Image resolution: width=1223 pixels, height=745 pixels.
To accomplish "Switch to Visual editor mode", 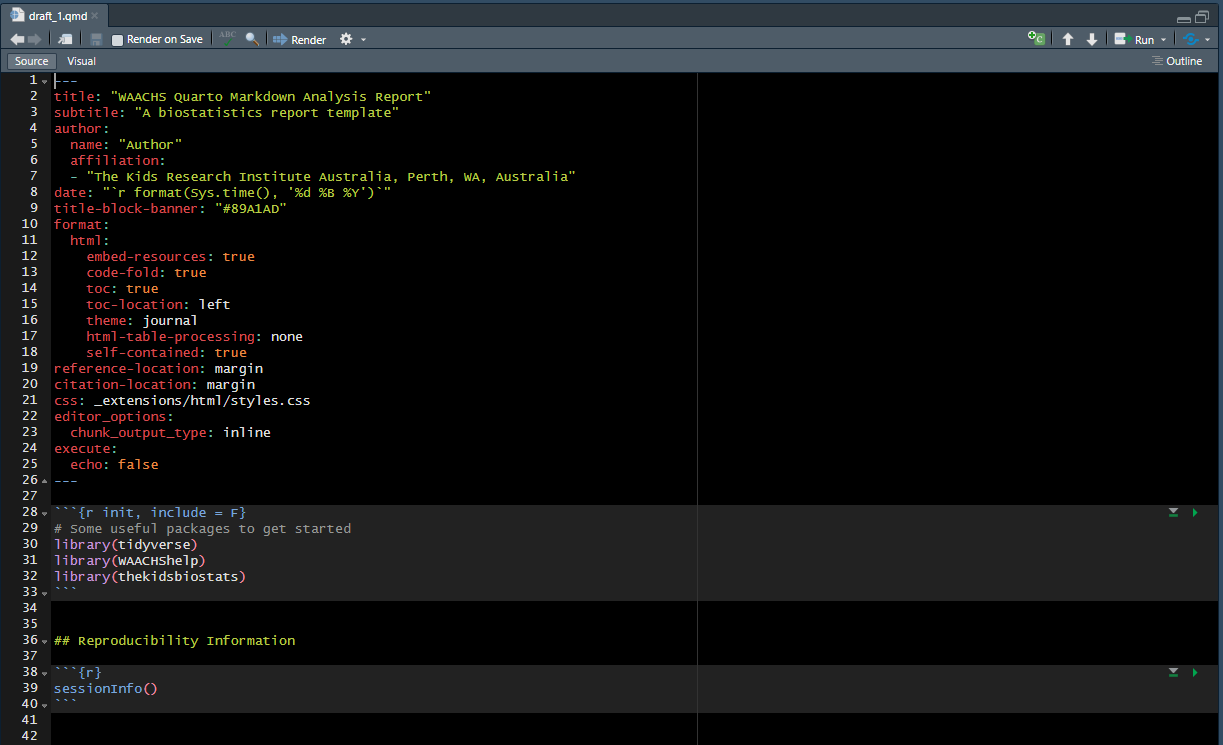I will point(81,61).
